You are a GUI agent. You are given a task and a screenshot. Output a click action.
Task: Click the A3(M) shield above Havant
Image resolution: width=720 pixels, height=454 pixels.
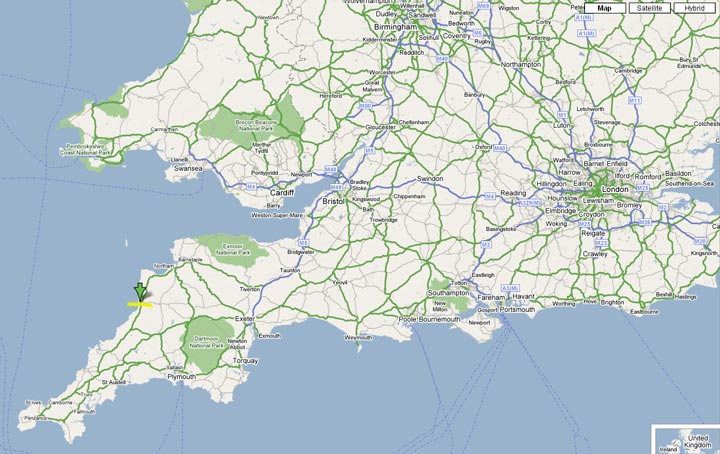coord(510,288)
